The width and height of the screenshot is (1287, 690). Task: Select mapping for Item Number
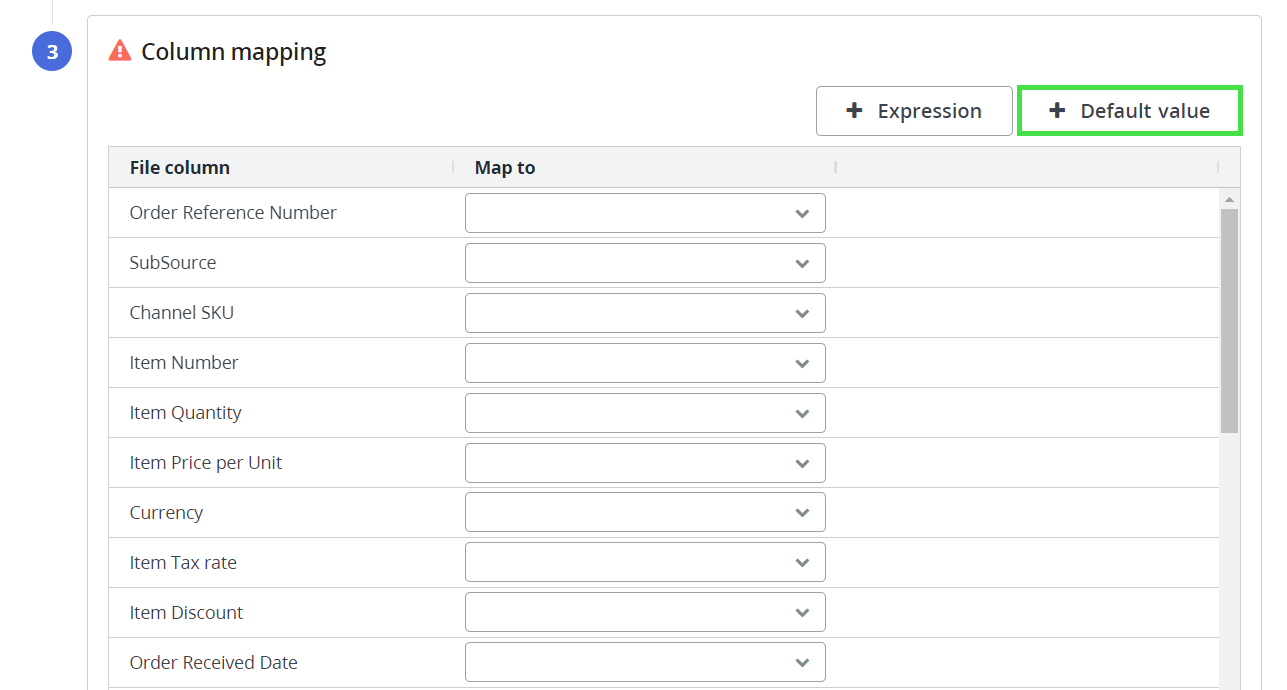[x=645, y=363]
